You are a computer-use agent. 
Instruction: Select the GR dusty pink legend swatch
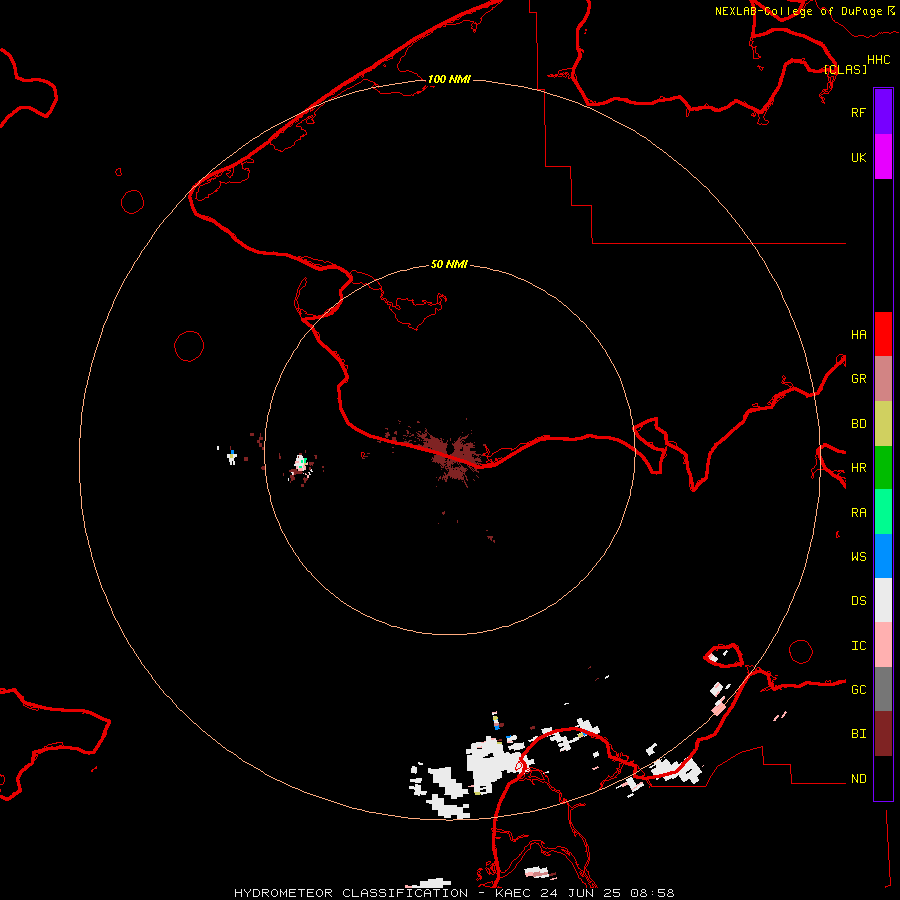tap(883, 379)
